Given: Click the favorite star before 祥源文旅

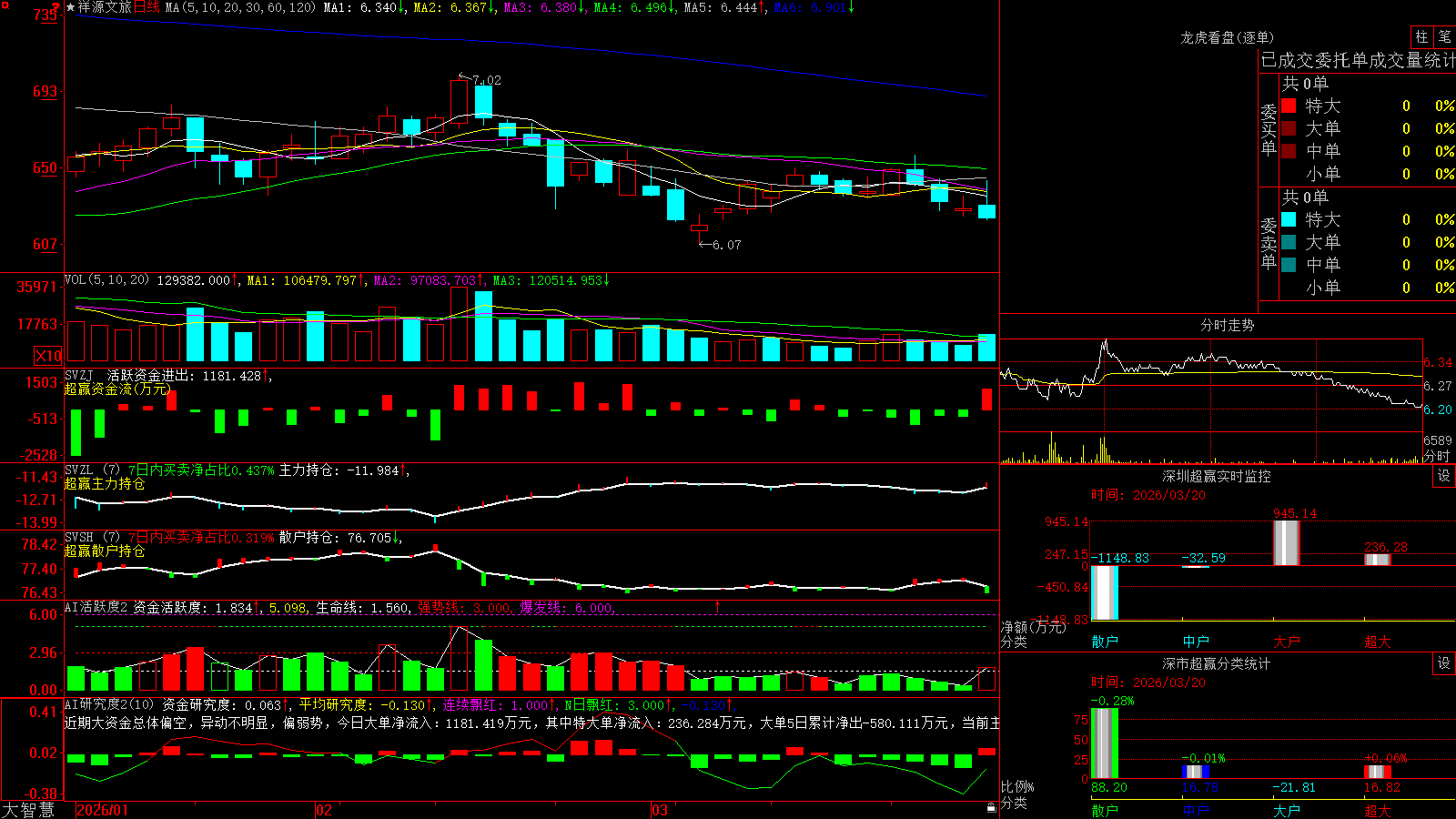Looking at the screenshot, I should [x=70, y=7].
